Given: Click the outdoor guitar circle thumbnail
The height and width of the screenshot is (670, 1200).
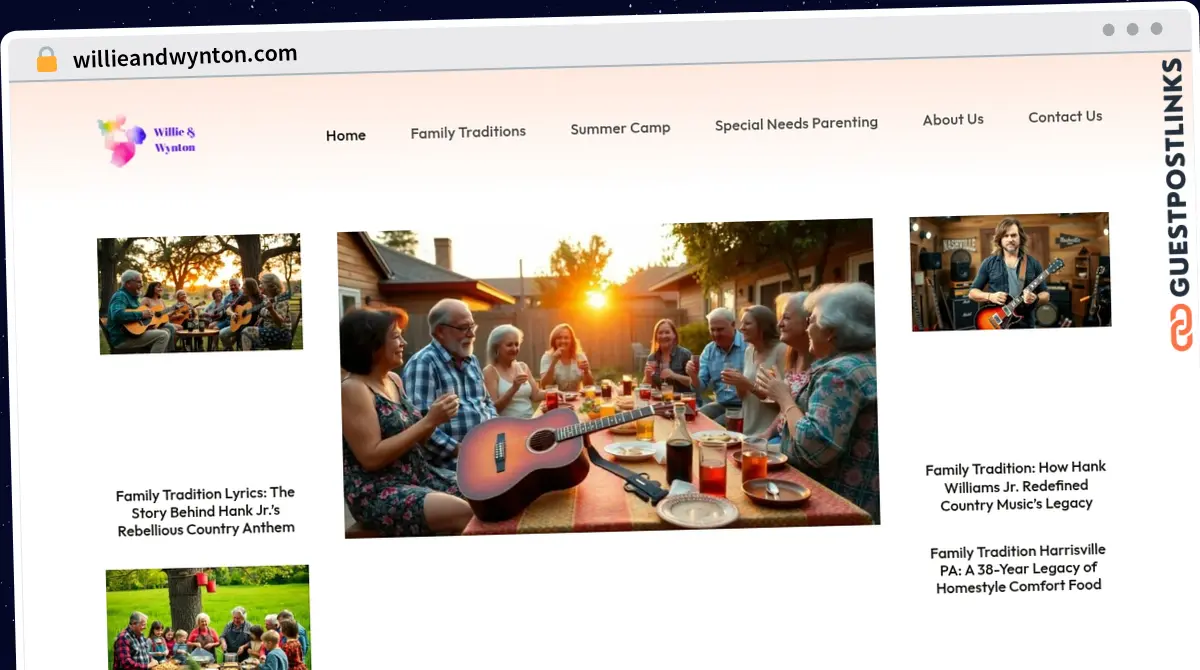Looking at the screenshot, I should click(x=200, y=294).
